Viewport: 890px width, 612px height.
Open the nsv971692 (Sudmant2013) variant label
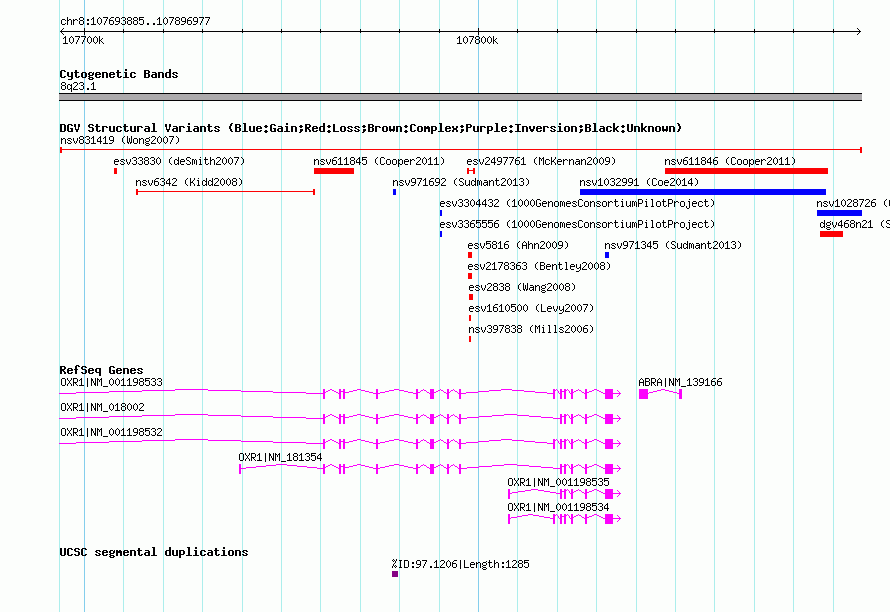click(461, 182)
